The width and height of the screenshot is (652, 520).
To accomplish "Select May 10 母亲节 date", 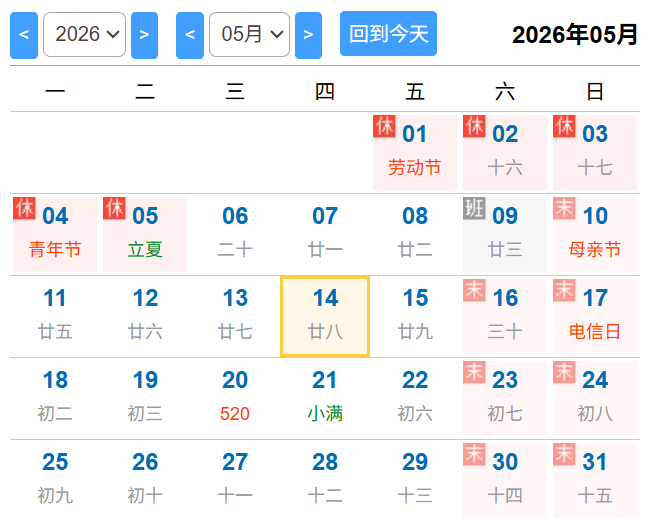I will [595, 234].
